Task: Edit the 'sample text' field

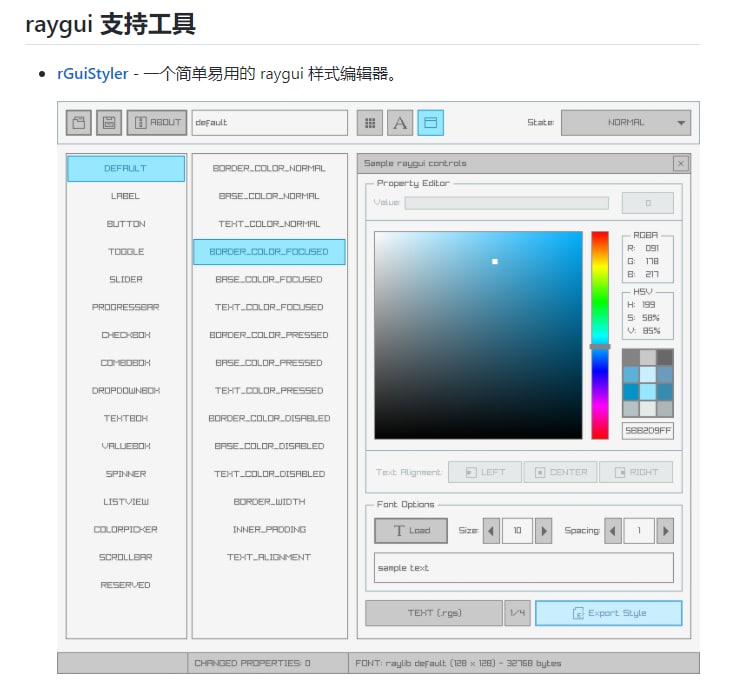Action: [x=524, y=568]
